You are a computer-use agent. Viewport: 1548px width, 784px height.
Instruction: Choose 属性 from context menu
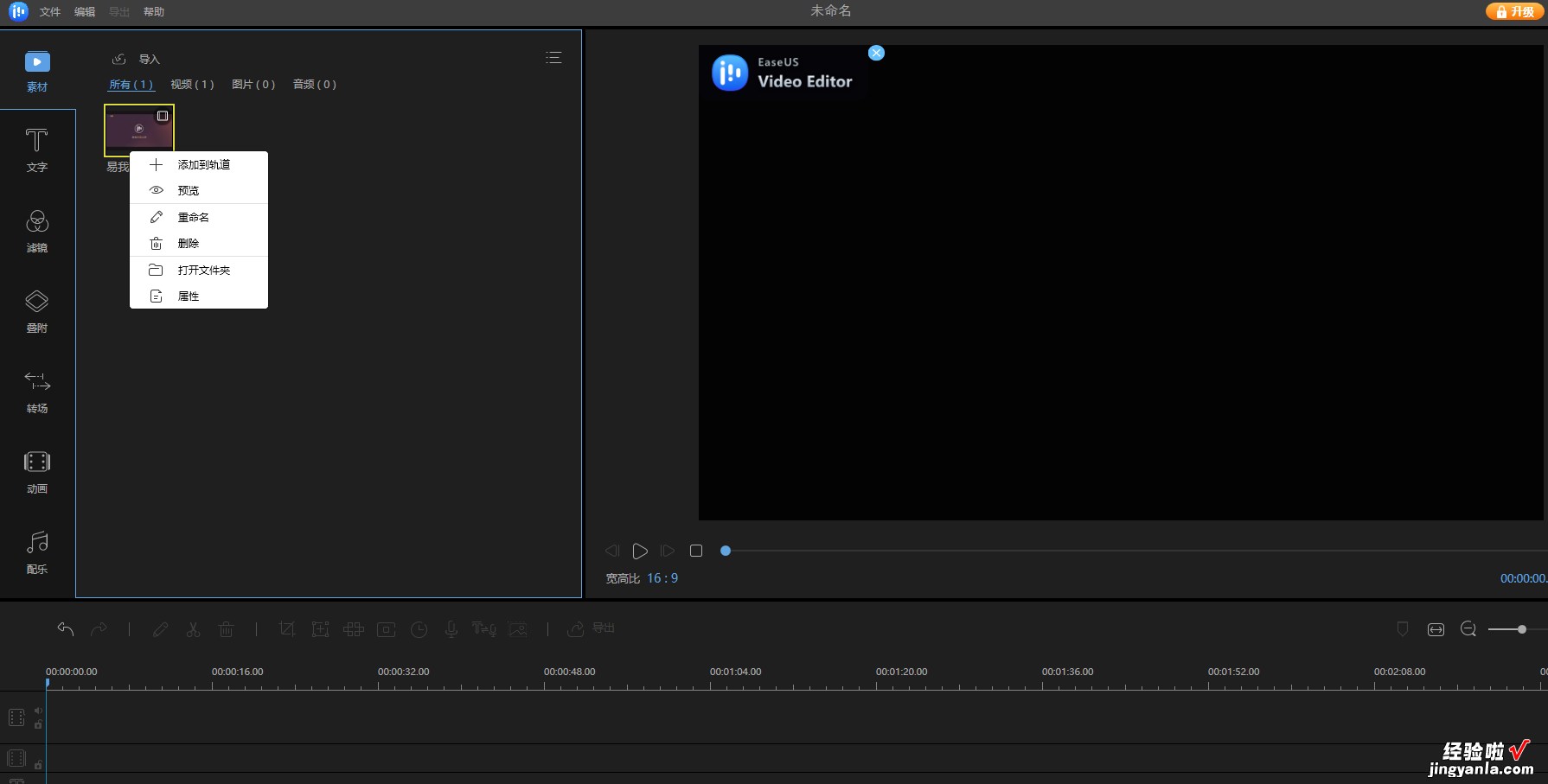[x=199, y=296]
